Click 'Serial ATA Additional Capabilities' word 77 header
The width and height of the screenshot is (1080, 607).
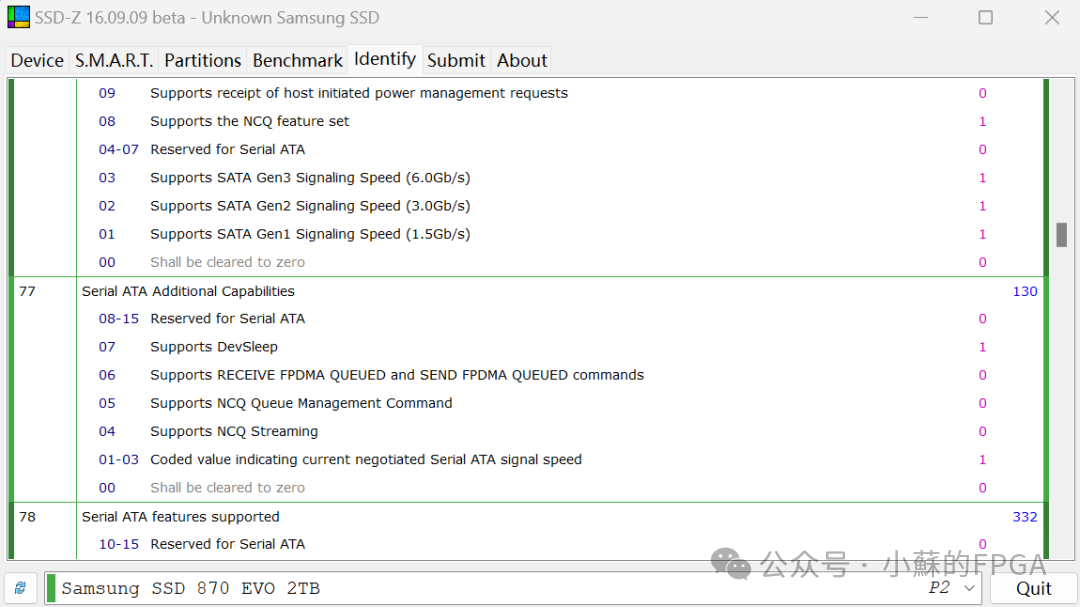188,291
